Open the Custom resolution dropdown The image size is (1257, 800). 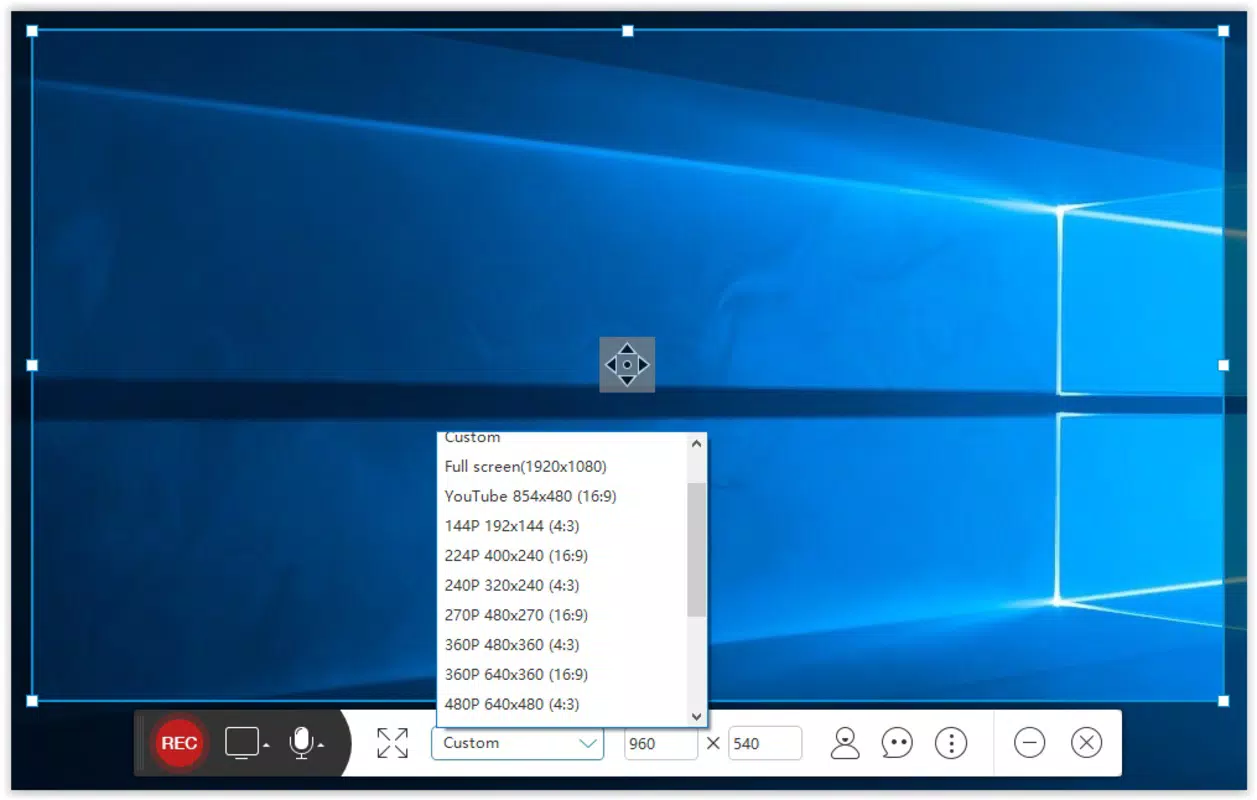pos(517,743)
